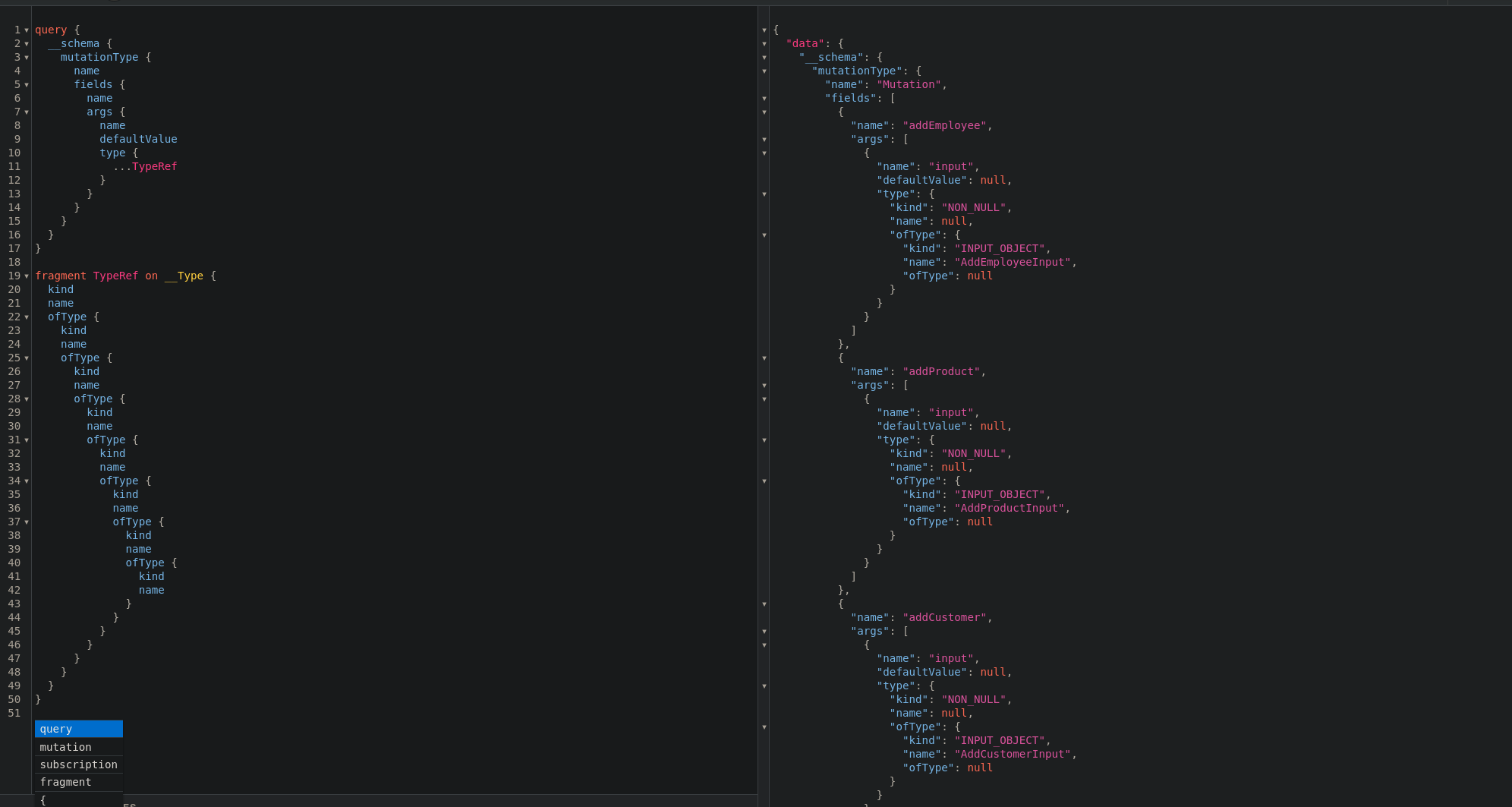Fold the TypeRef fragment at line 19
Viewport: 1512px width, 807px height.
[x=27, y=276]
